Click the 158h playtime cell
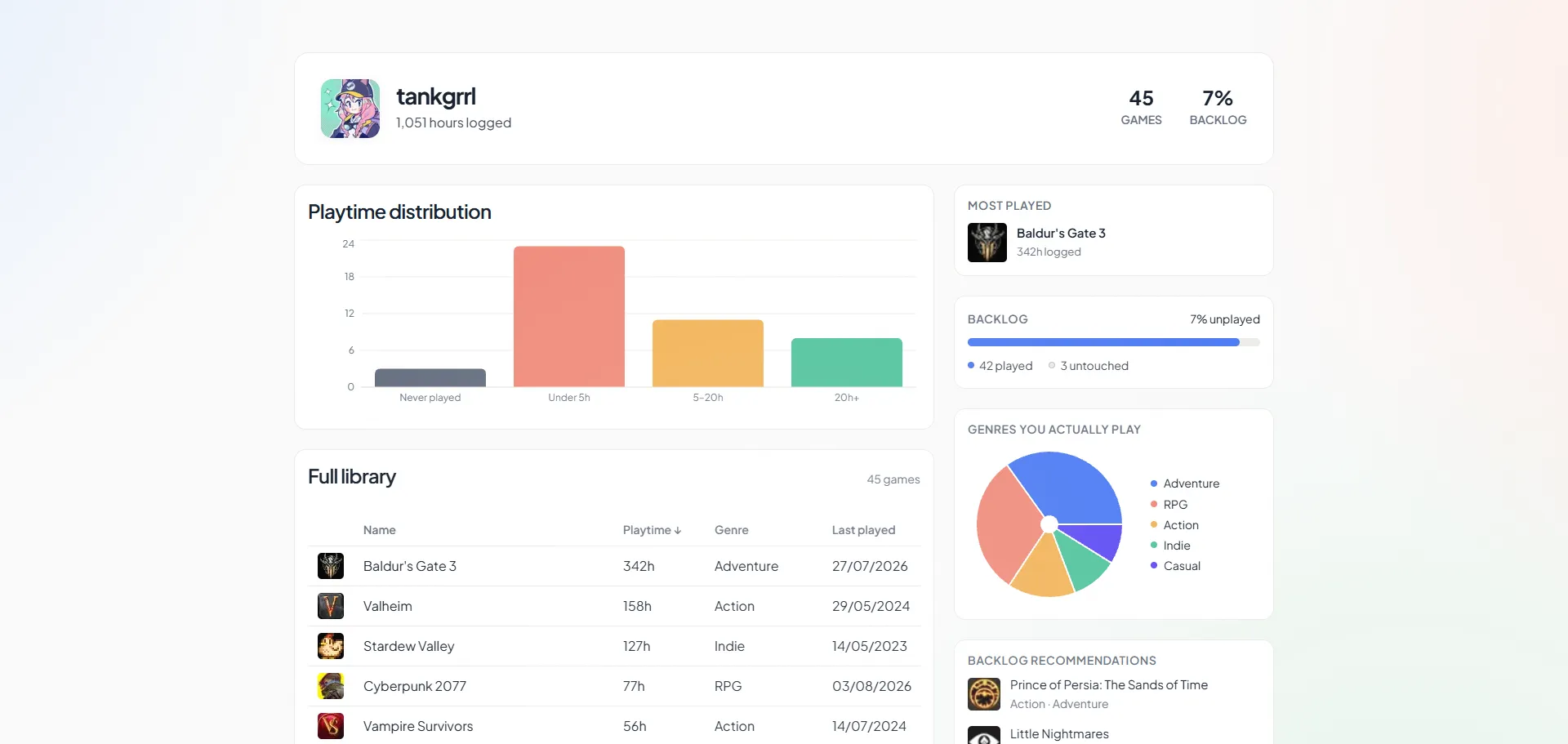1568x744 pixels. pyautogui.click(x=637, y=606)
